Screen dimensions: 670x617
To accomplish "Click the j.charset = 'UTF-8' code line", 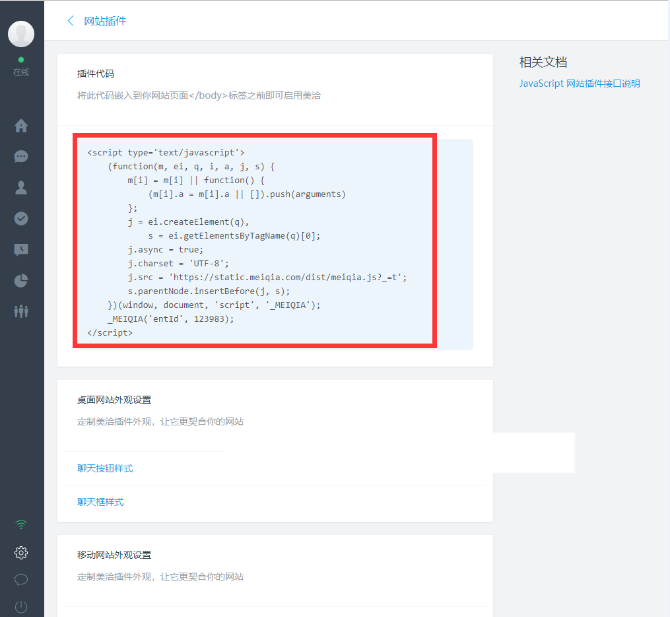I will point(178,263).
